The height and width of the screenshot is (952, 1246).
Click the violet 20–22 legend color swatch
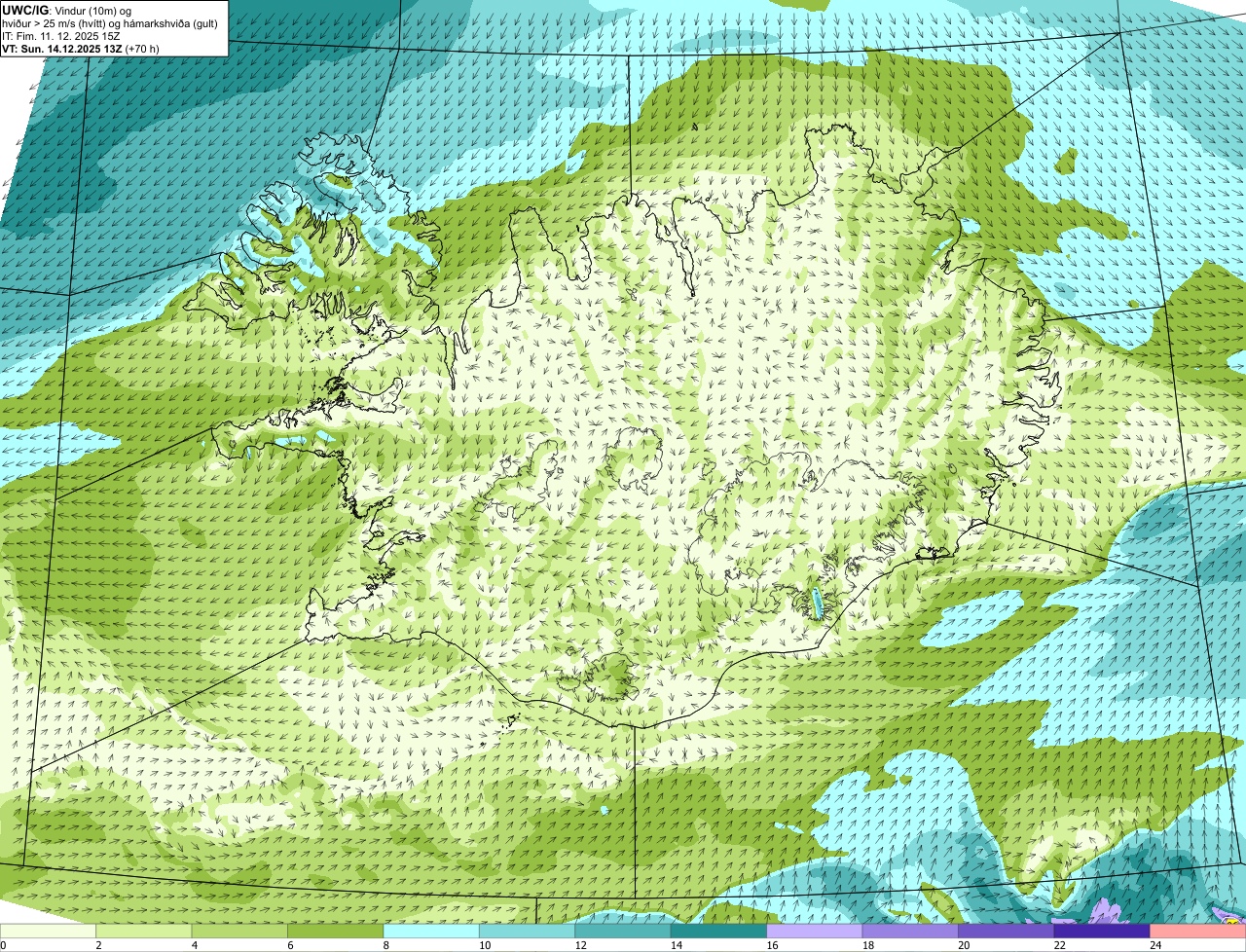1007,931
